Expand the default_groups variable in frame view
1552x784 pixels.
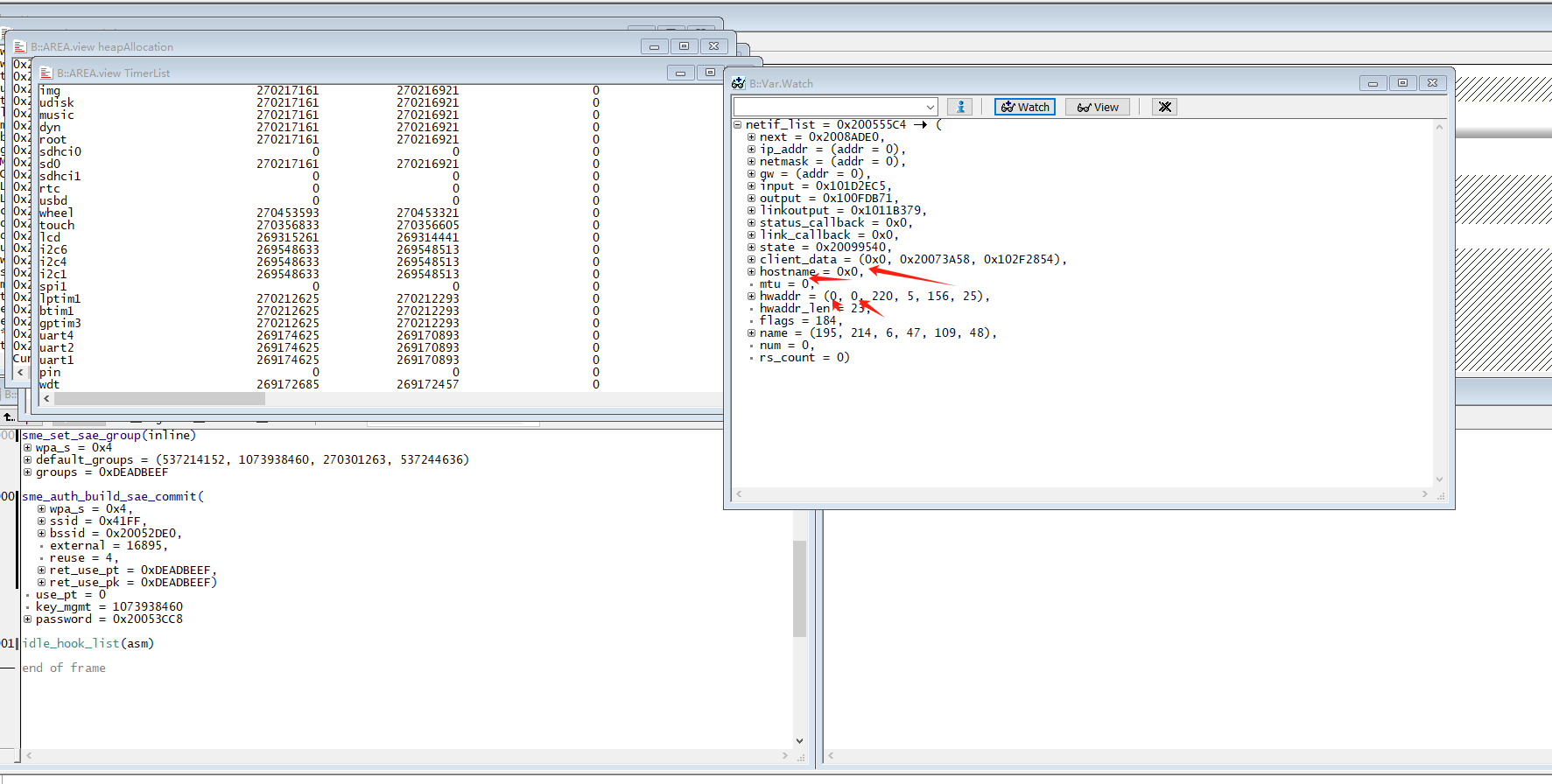[x=27, y=460]
